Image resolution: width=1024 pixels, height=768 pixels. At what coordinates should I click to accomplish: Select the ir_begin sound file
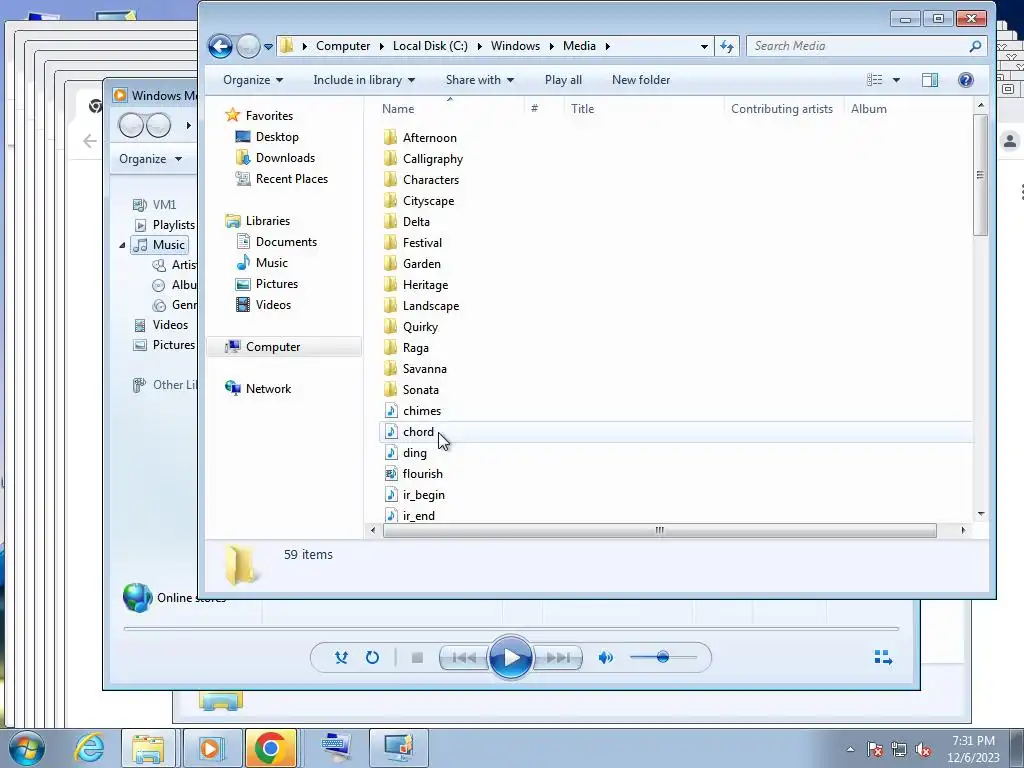click(423, 494)
